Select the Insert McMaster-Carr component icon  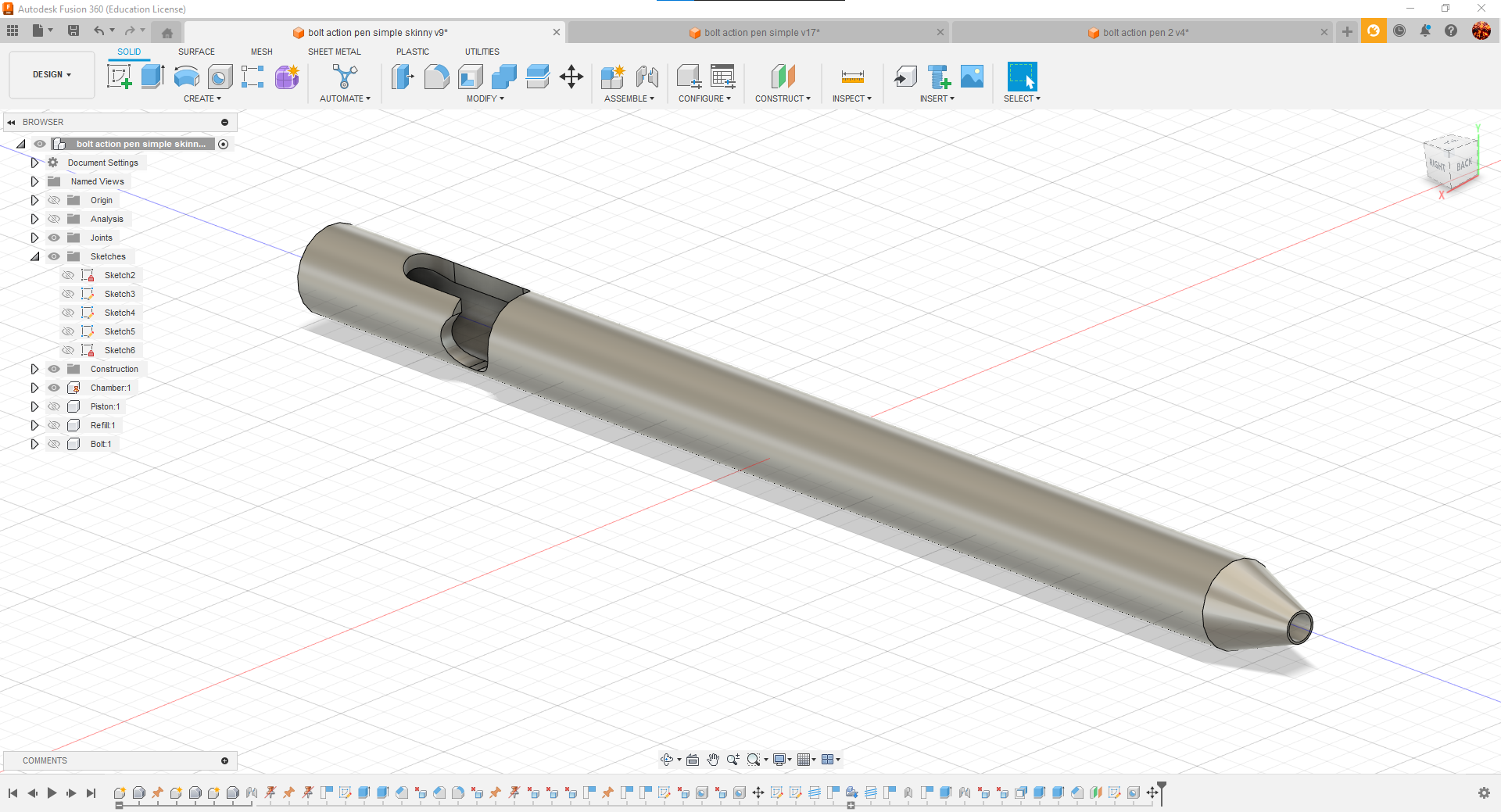click(x=939, y=77)
